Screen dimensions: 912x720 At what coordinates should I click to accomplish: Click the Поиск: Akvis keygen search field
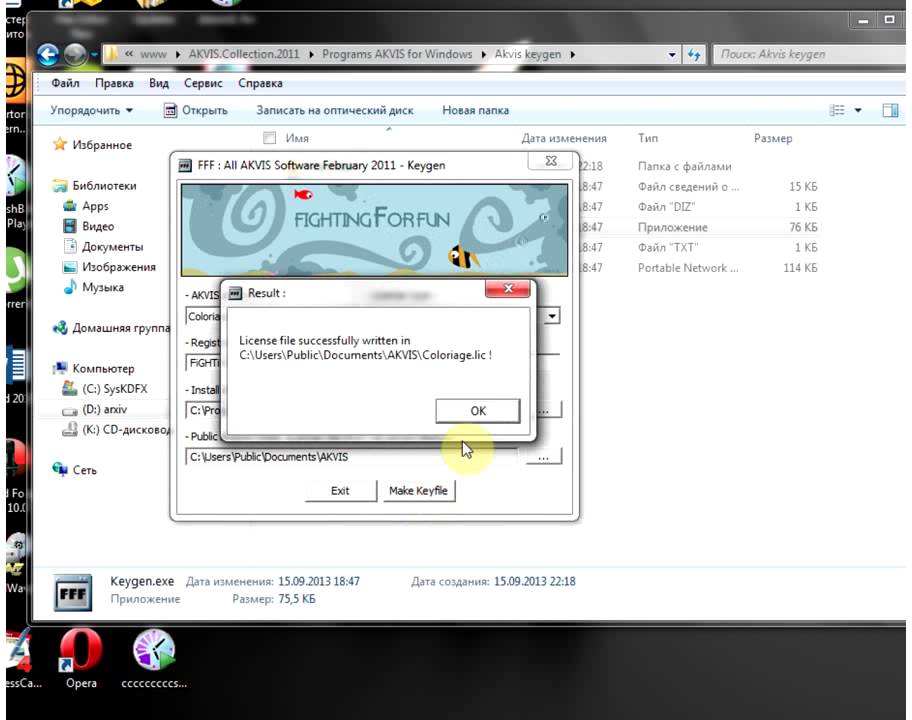pyautogui.click(x=809, y=55)
